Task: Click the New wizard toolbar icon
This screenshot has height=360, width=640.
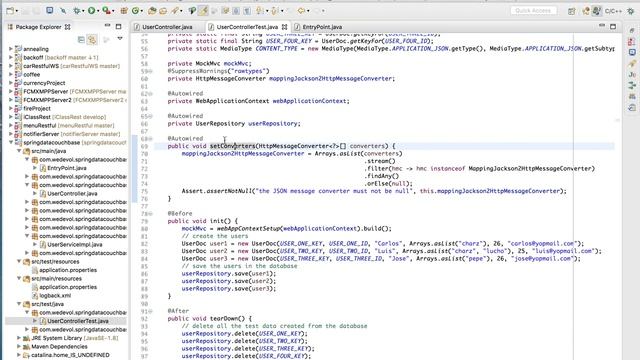Action: (10, 11)
